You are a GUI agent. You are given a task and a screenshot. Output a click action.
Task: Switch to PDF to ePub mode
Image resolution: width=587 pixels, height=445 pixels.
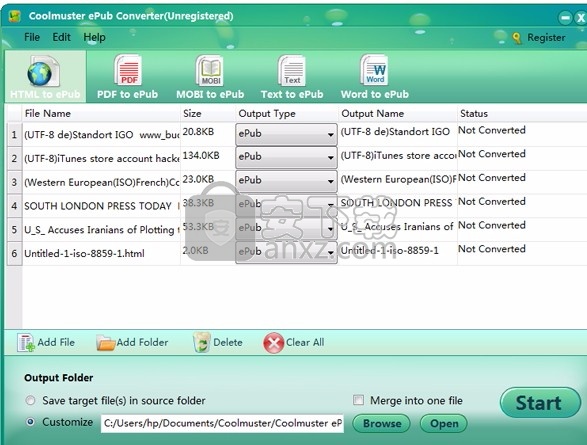pos(127,77)
